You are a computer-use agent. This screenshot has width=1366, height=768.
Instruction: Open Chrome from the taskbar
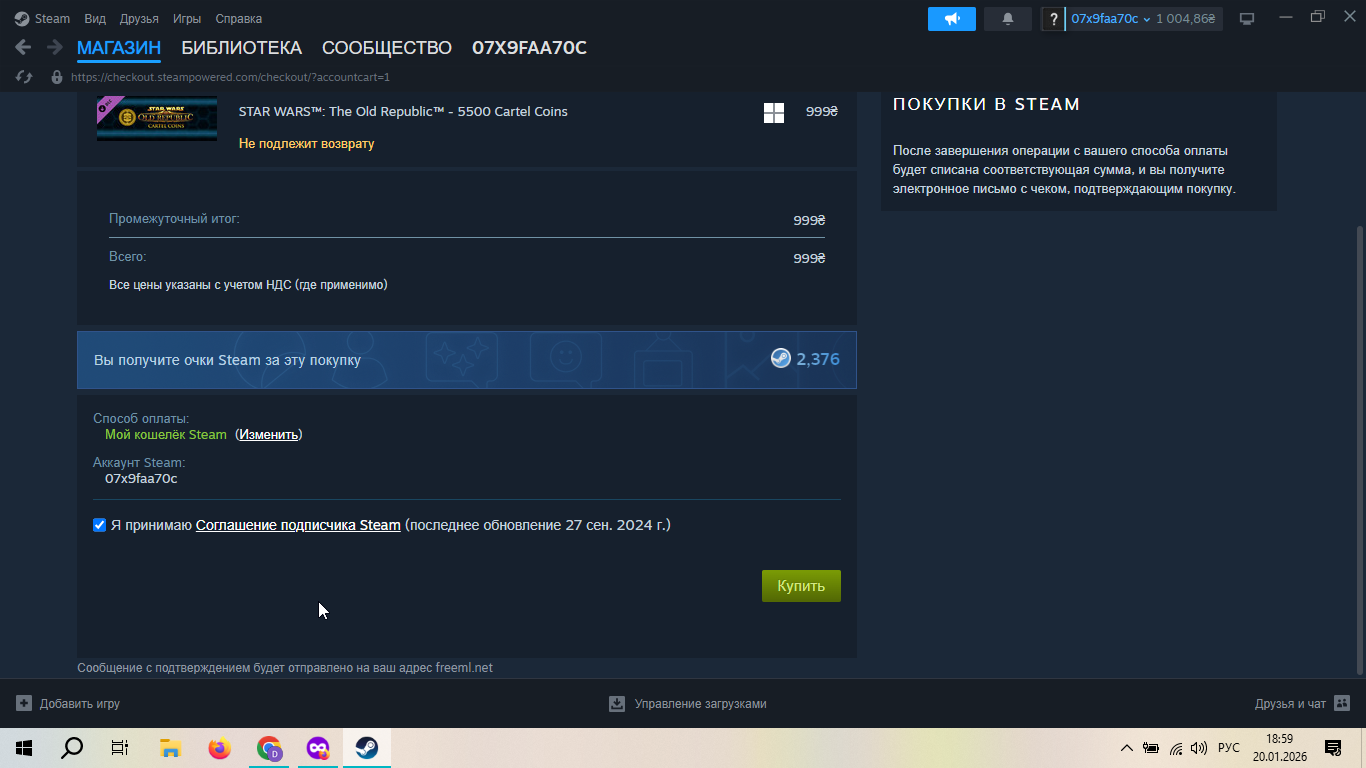[x=269, y=748]
